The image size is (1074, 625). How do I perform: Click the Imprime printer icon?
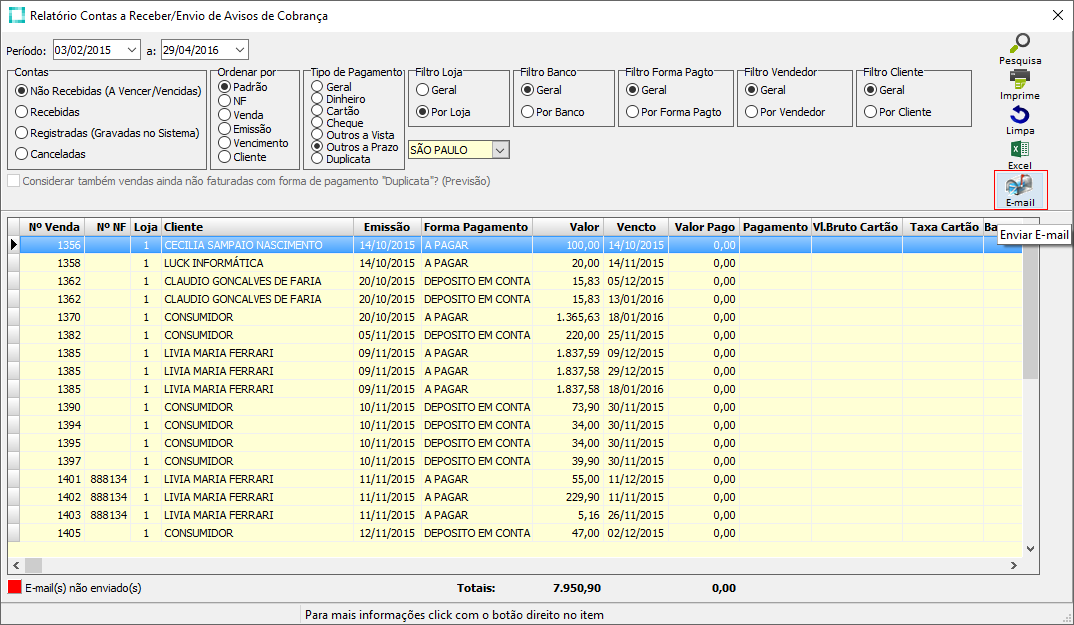[1020, 79]
